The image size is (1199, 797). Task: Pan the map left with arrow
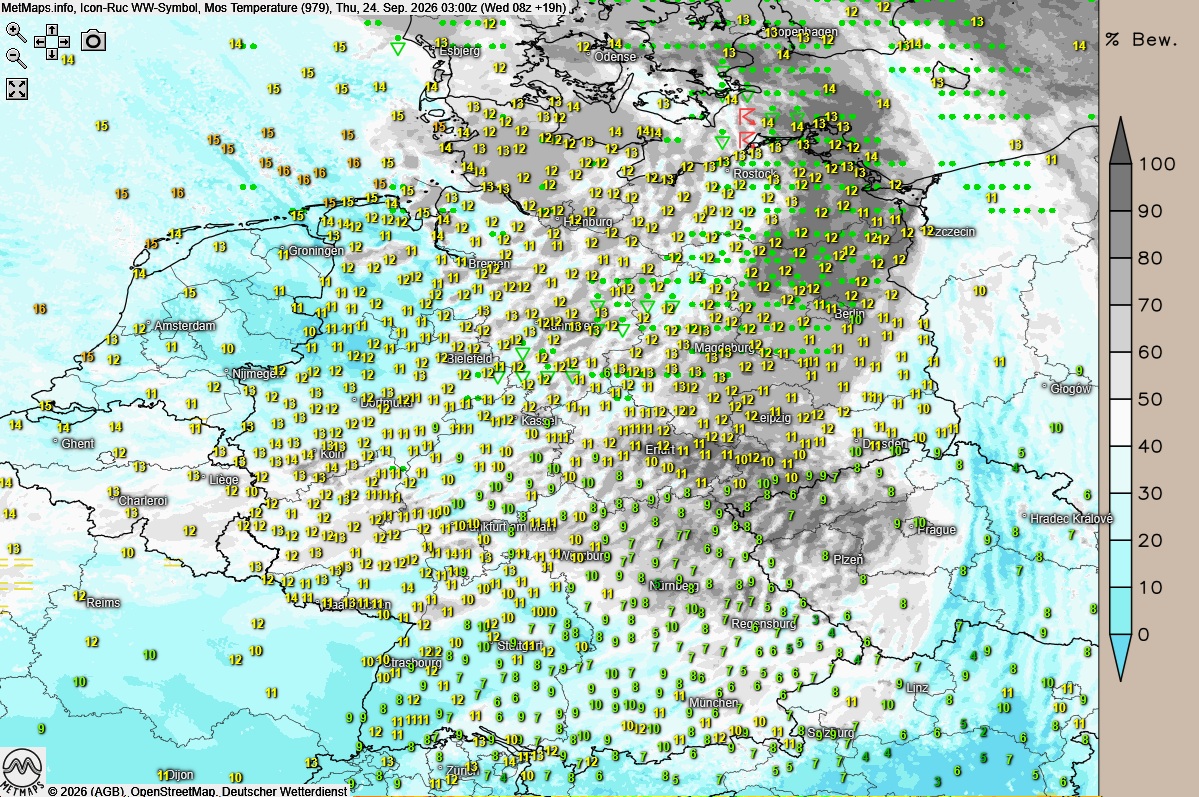pos(40,42)
